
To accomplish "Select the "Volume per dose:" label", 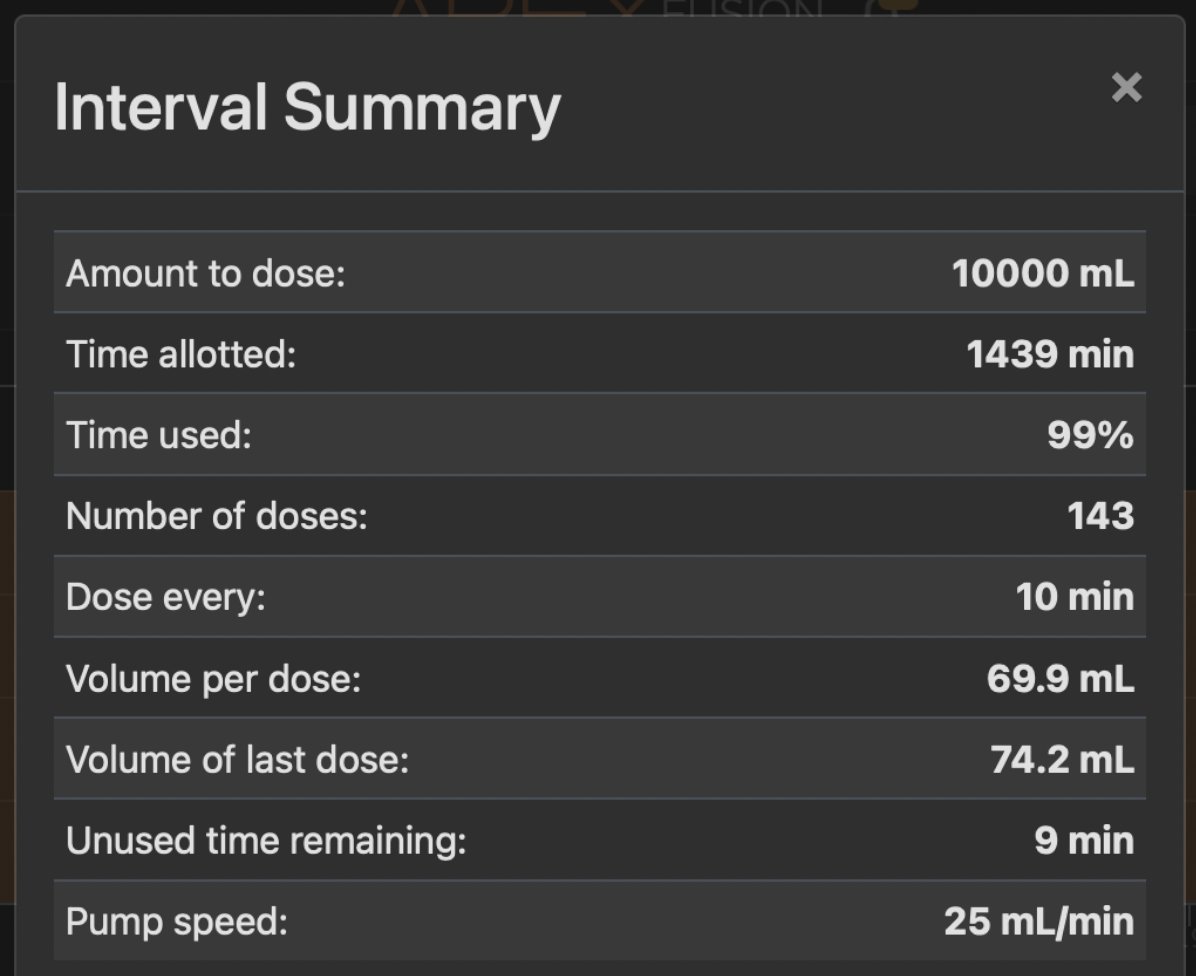I will point(213,679).
